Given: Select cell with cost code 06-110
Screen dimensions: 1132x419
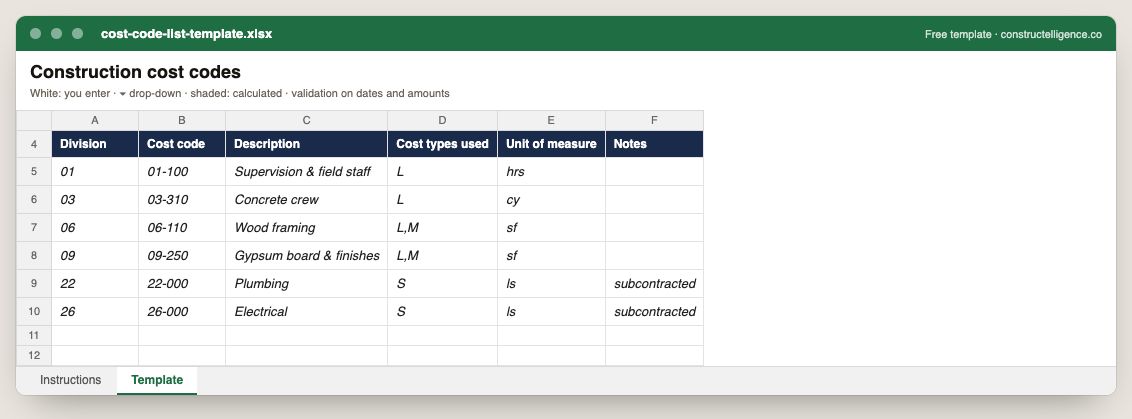Looking at the screenshot, I should (182, 228).
